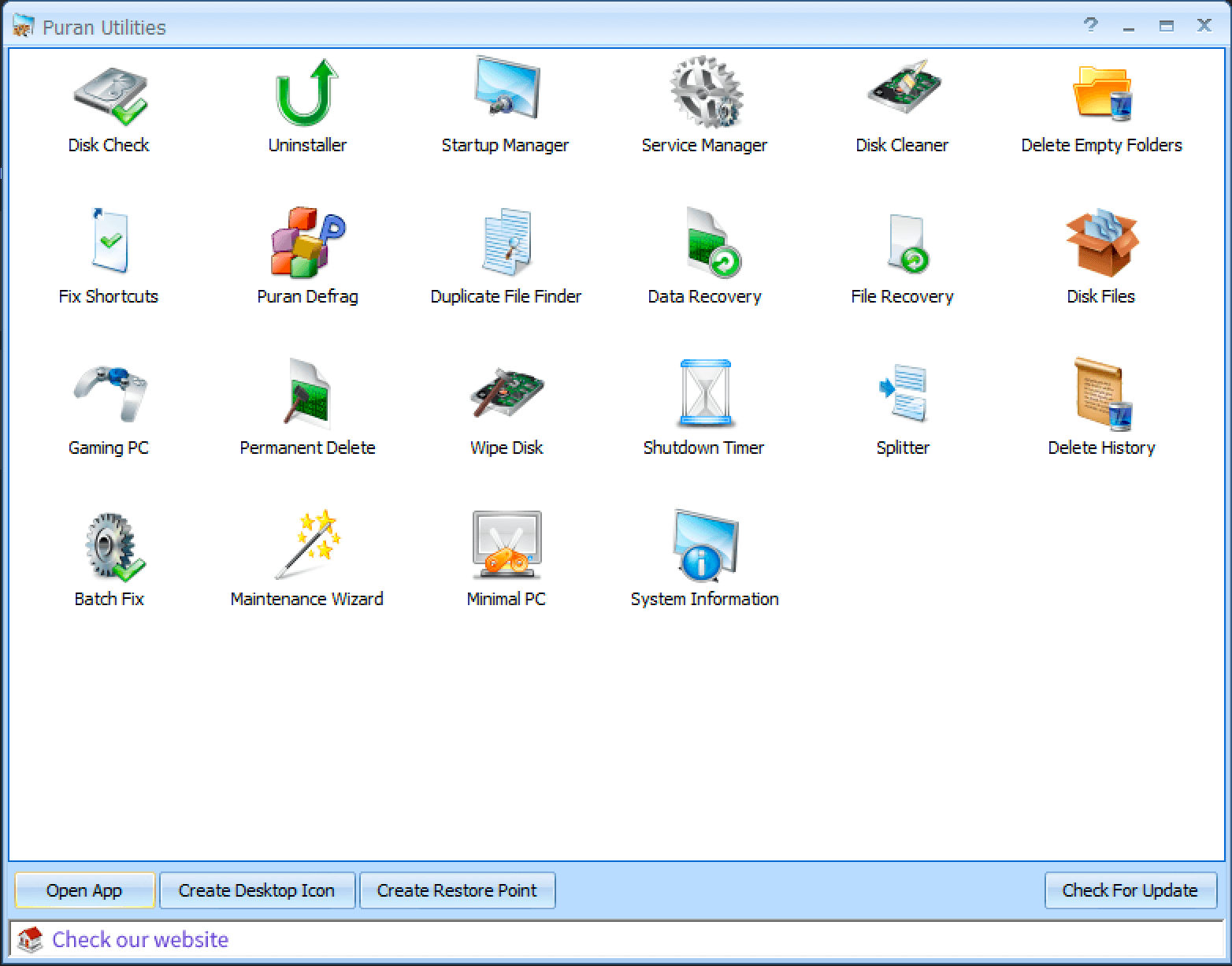The width and height of the screenshot is (1232, 966).
Task: Click the "System Information" label text
Action: coord(705,599)
